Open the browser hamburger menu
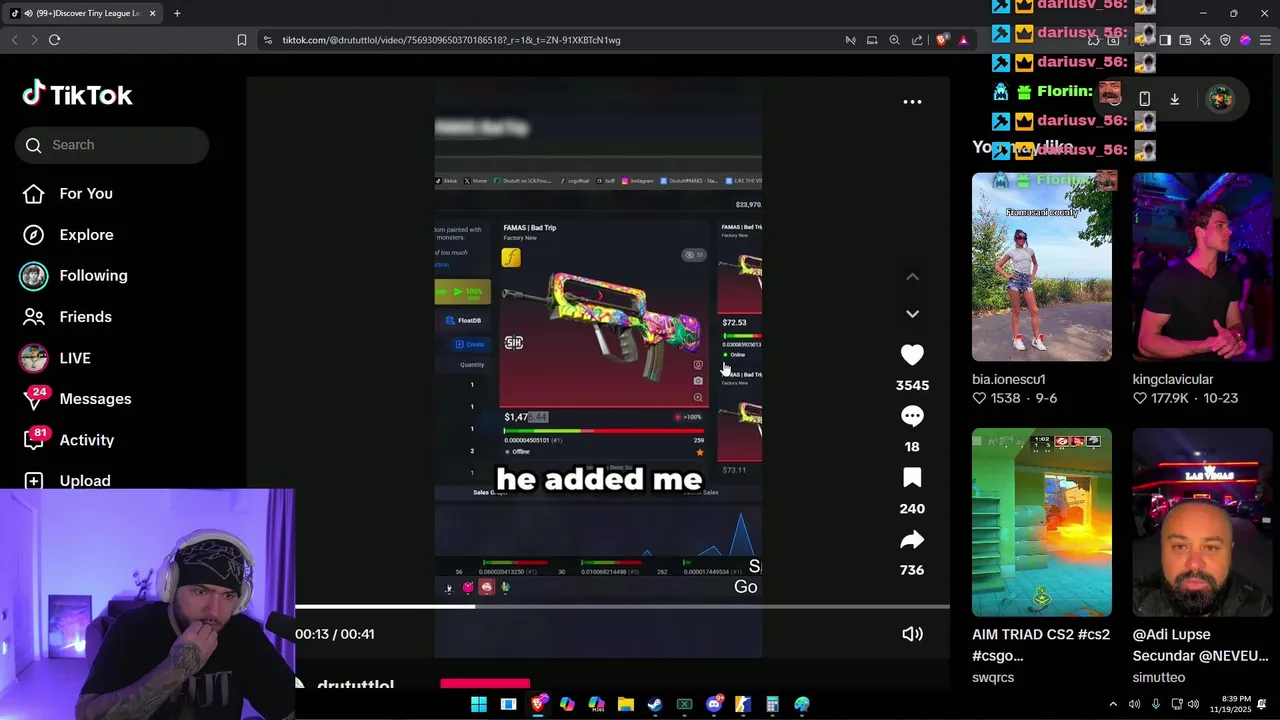Screen dimensions: 1280x720 click(x=1265, y=40)
